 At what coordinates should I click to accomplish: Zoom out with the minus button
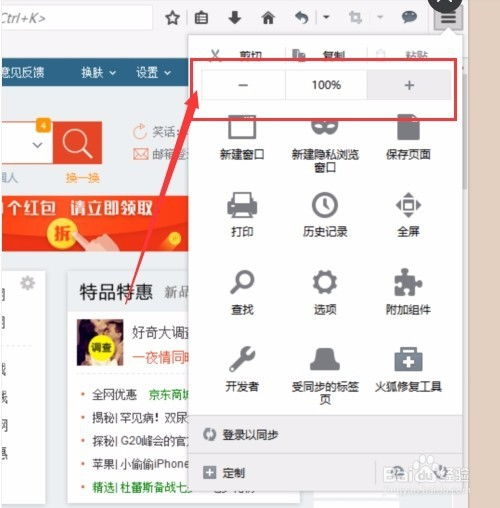click(x=243, y=85)
